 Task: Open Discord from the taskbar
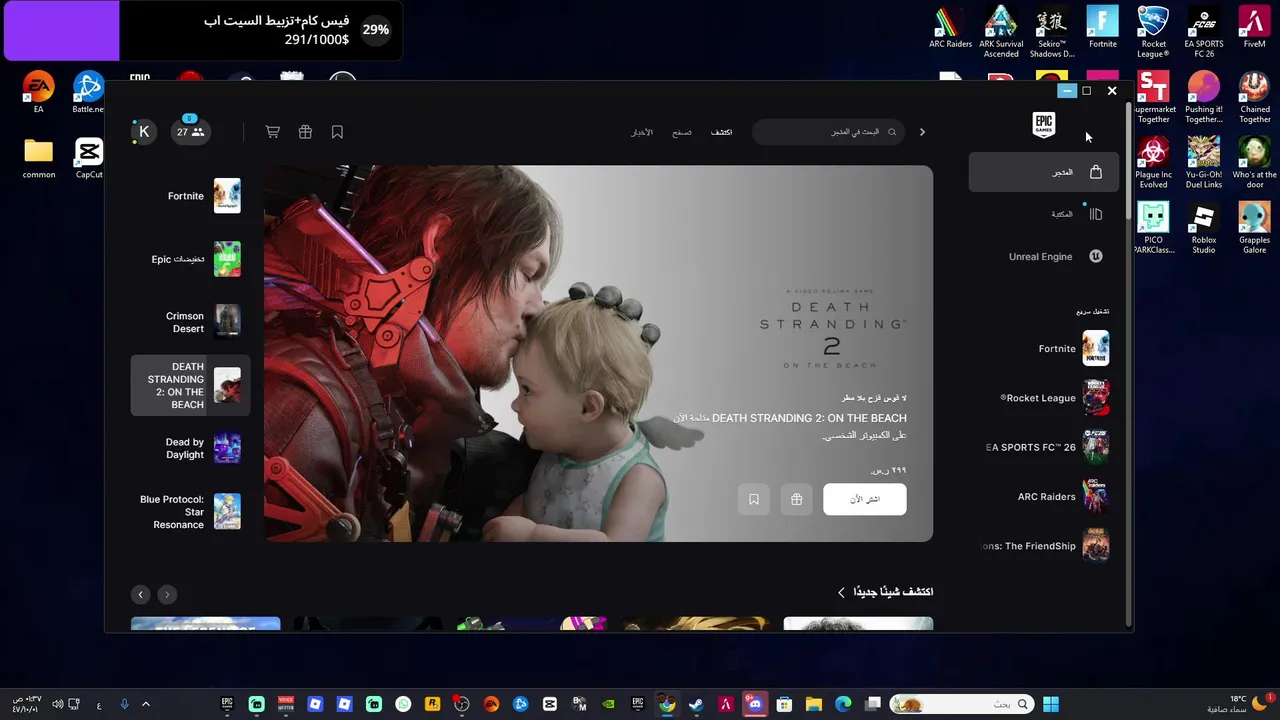[755, 704]
